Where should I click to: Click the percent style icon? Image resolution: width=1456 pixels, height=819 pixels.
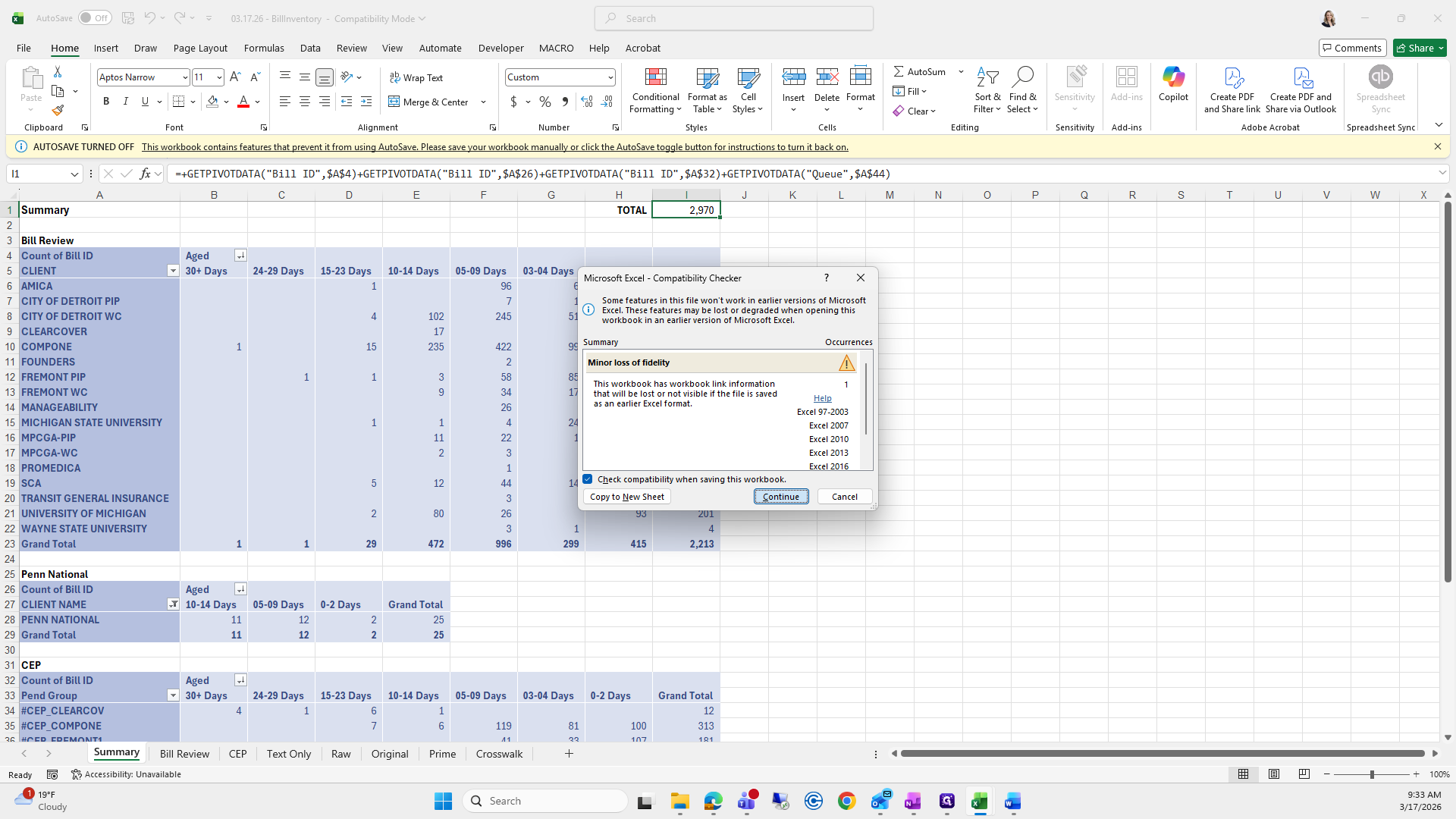(545, 102)
